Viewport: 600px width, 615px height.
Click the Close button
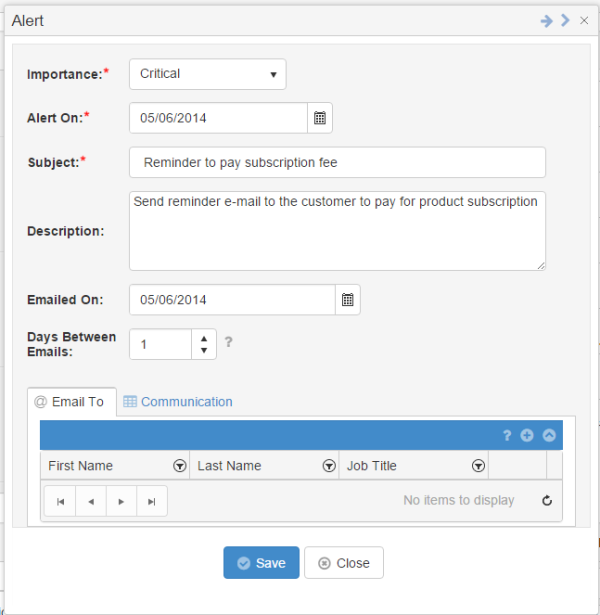point(344,563)
